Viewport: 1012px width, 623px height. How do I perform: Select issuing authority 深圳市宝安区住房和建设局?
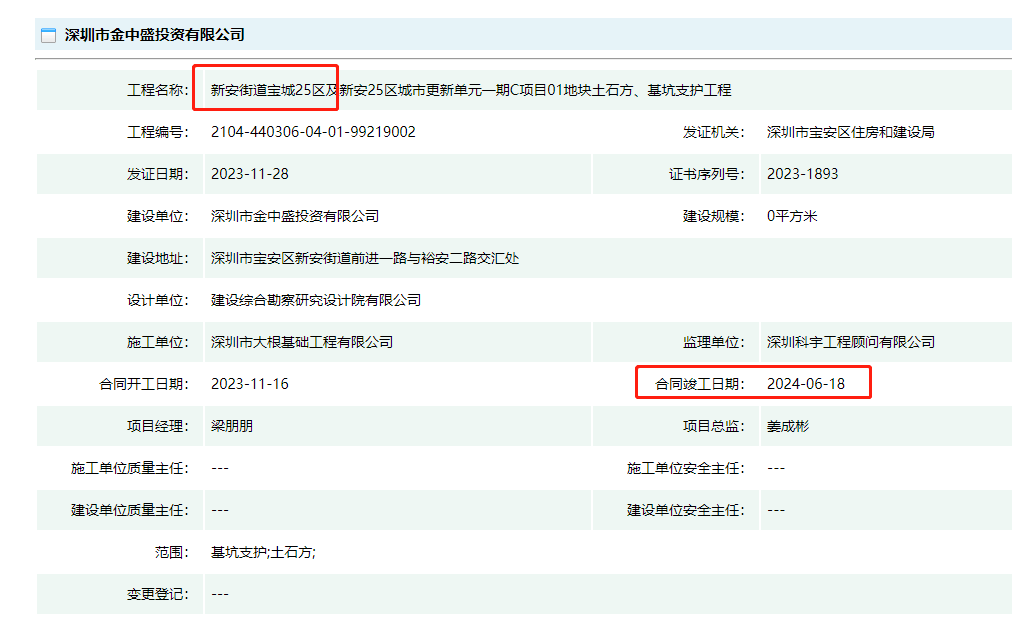tap(851, 132)
